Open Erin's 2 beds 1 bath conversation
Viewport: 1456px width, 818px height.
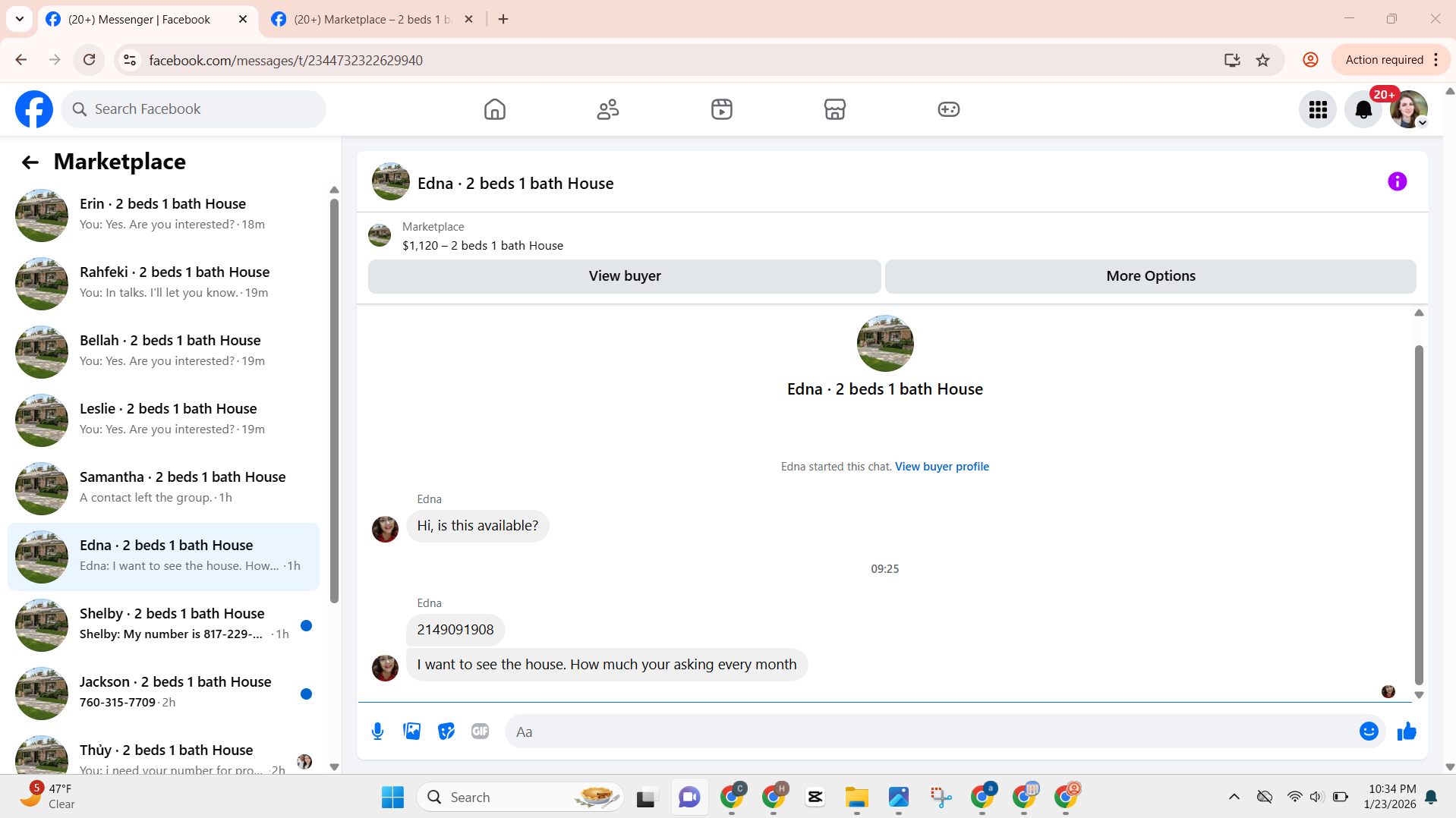[163, 216]
